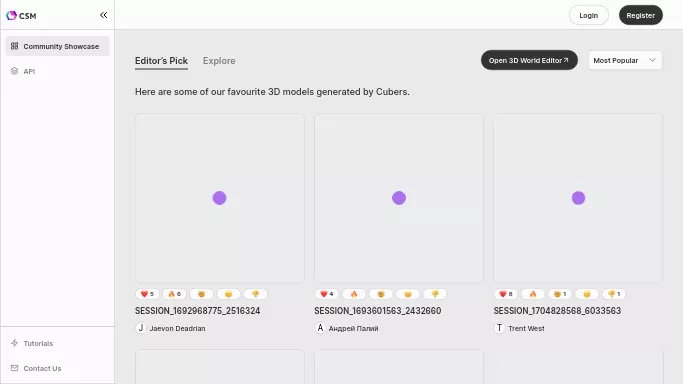Launch the Open 3D World Editor button
This screenshot has width=683, height=384.
pyautogui.click(x=529, y=60)
